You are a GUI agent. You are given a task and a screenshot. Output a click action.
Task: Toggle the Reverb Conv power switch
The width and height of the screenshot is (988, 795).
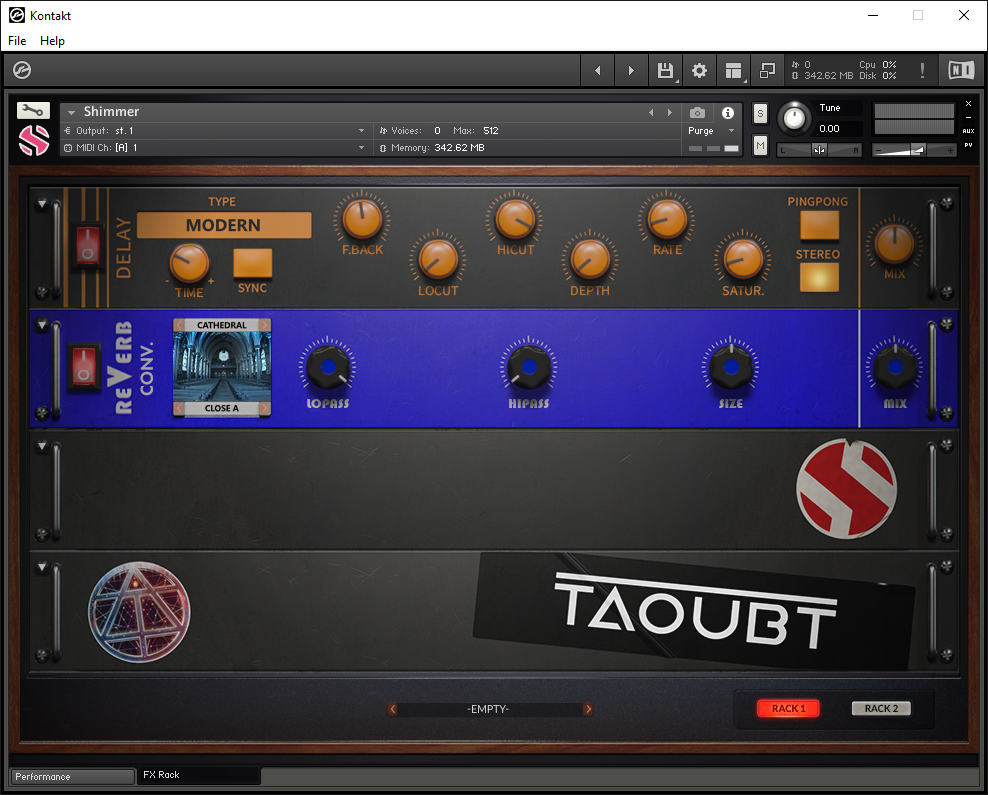click(83, 365)
